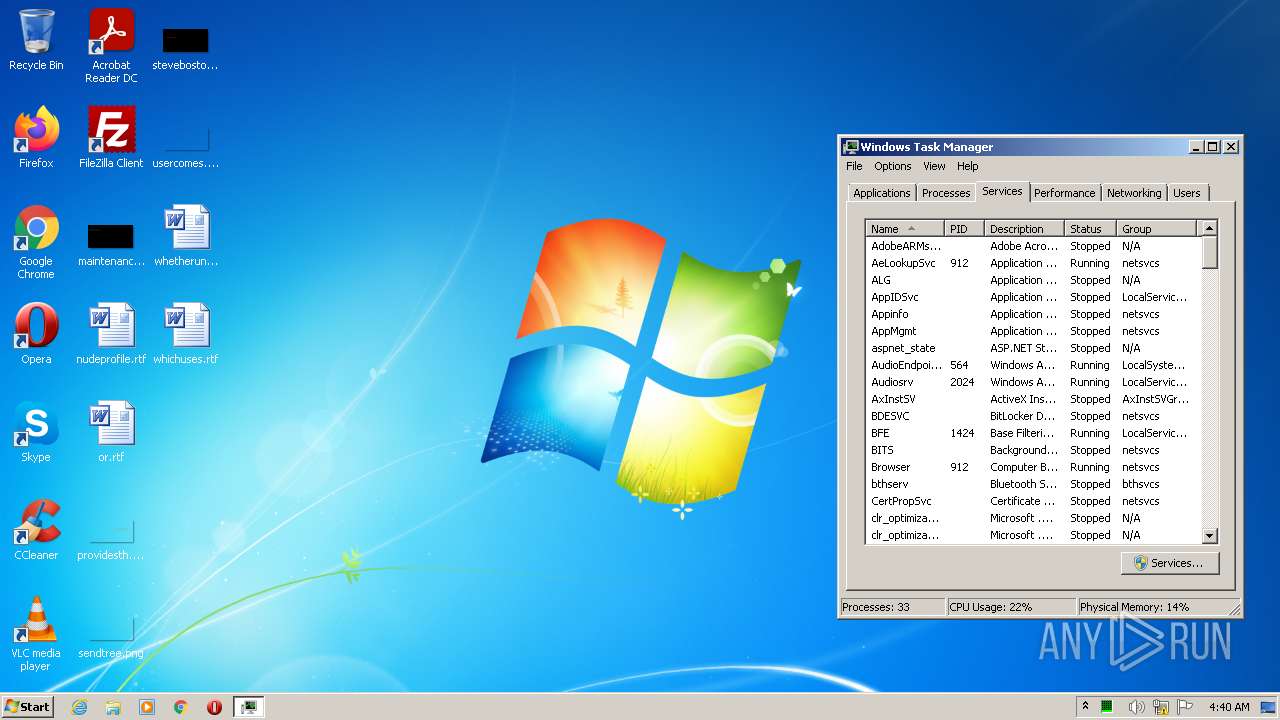Click the network tray icon
This screenshot has width=1280, height=720.
coord(1161,707)
